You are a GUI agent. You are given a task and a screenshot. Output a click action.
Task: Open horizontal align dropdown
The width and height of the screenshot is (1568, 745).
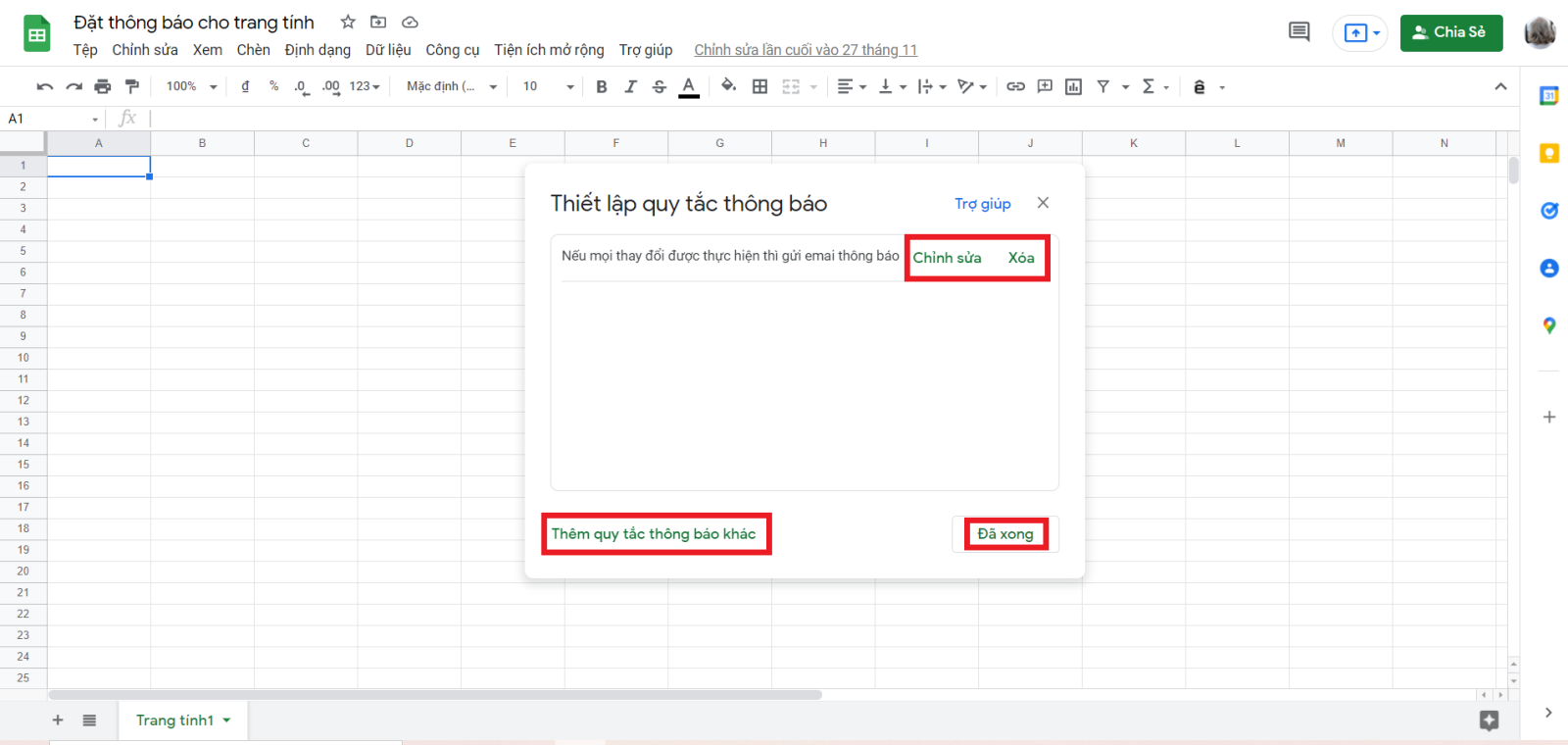pyautogui.click(x=852, y=86)
